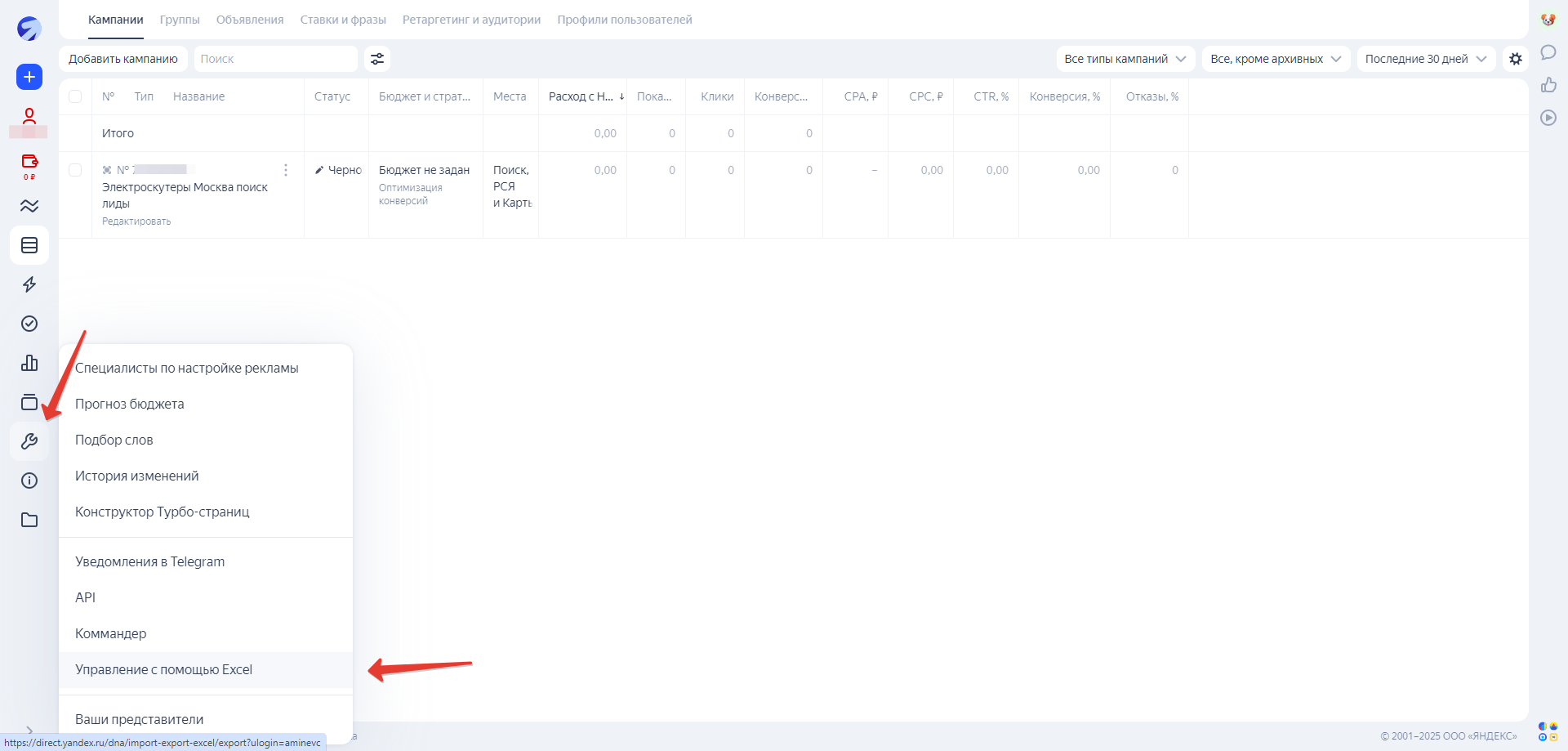This screenshot has width=1568, height=751.
Task: Open the wave trends icon in sidebar
Action: (29, 206)
